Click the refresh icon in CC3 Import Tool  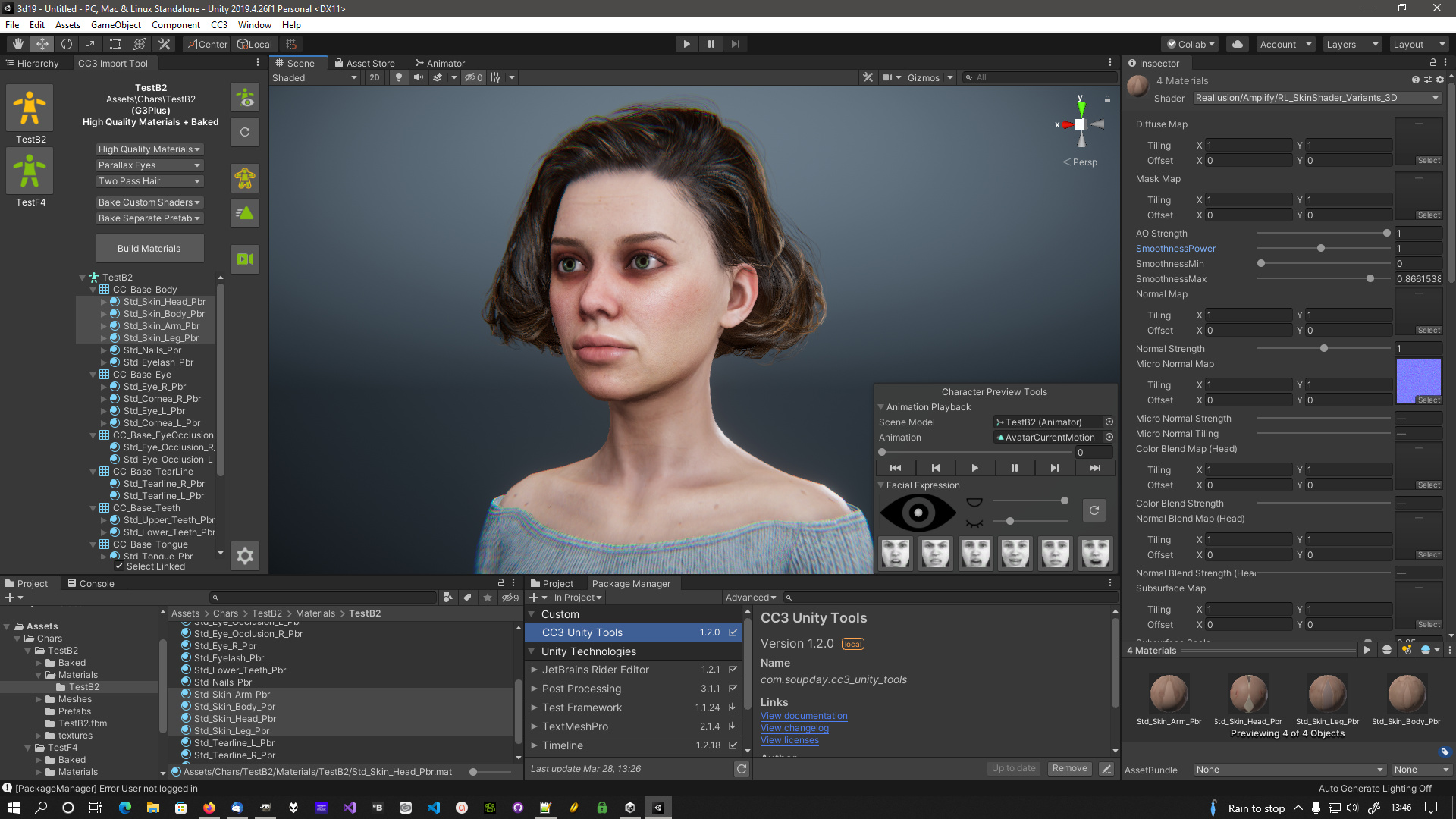coord(245,132)
